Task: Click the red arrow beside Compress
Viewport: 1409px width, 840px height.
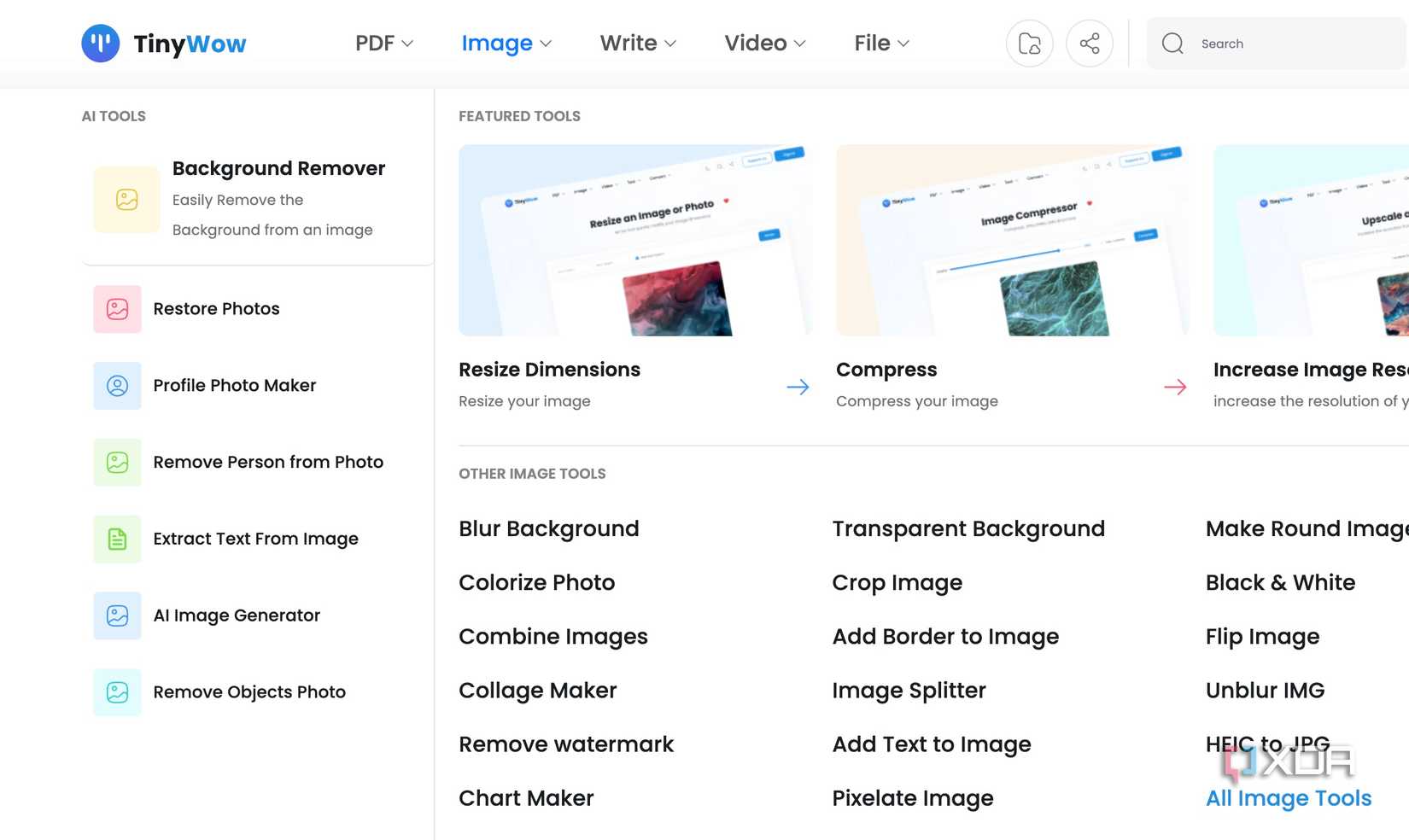Action: tap(1175, 387)
